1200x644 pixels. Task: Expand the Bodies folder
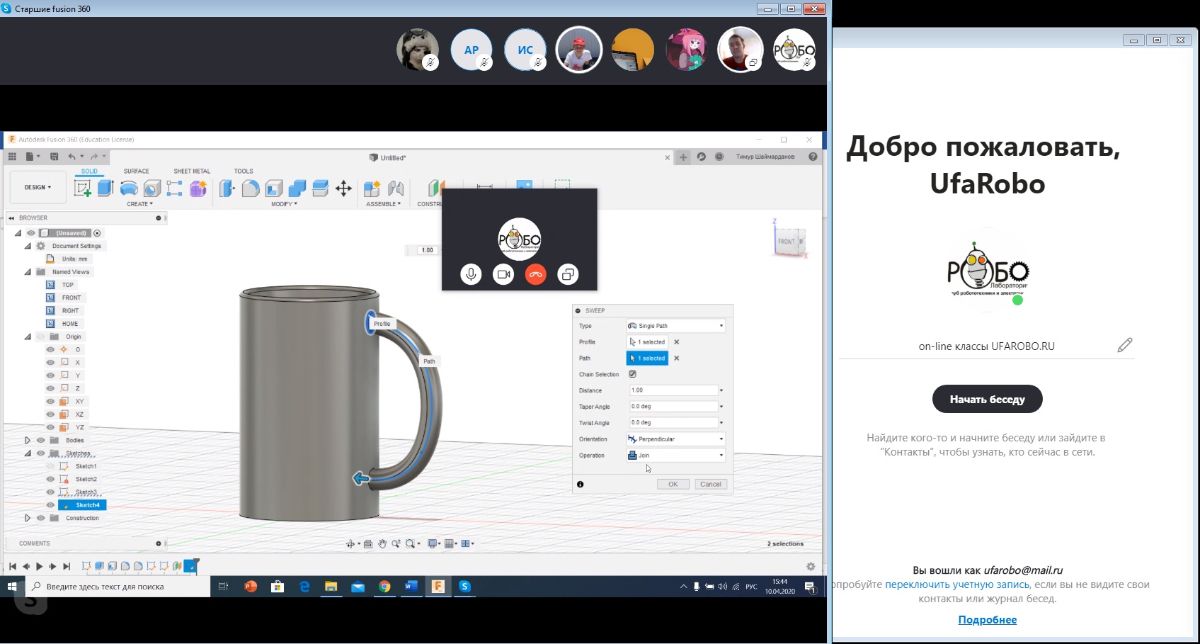tap(28, 440)
